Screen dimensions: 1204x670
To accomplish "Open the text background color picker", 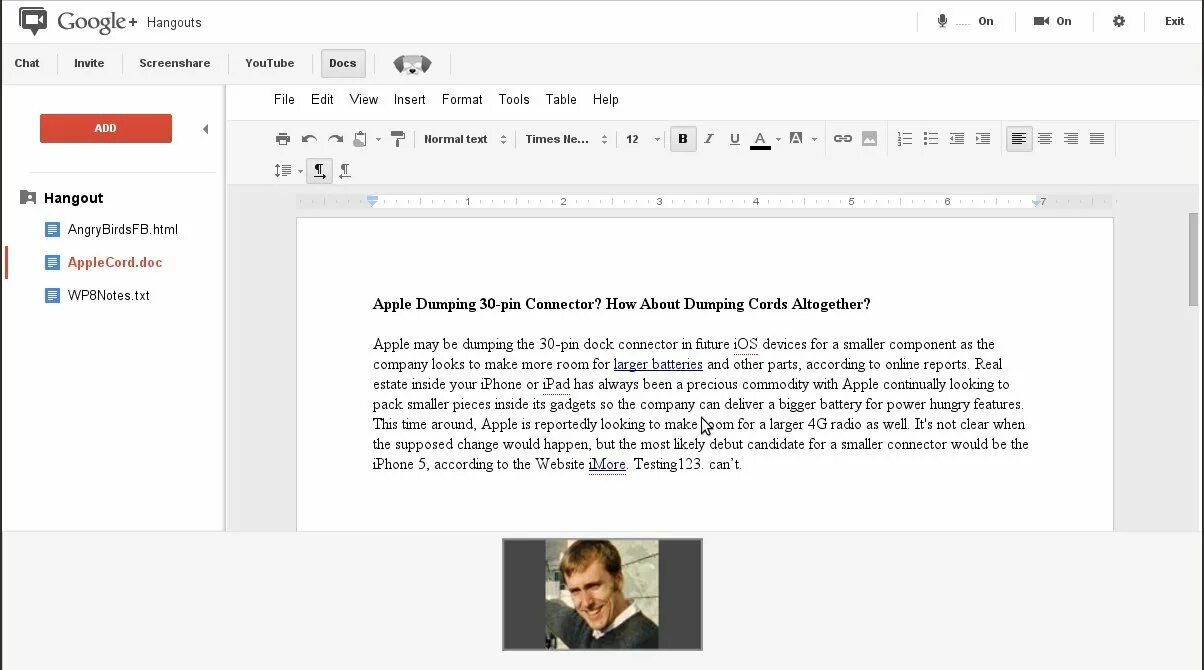I will 796,139.
